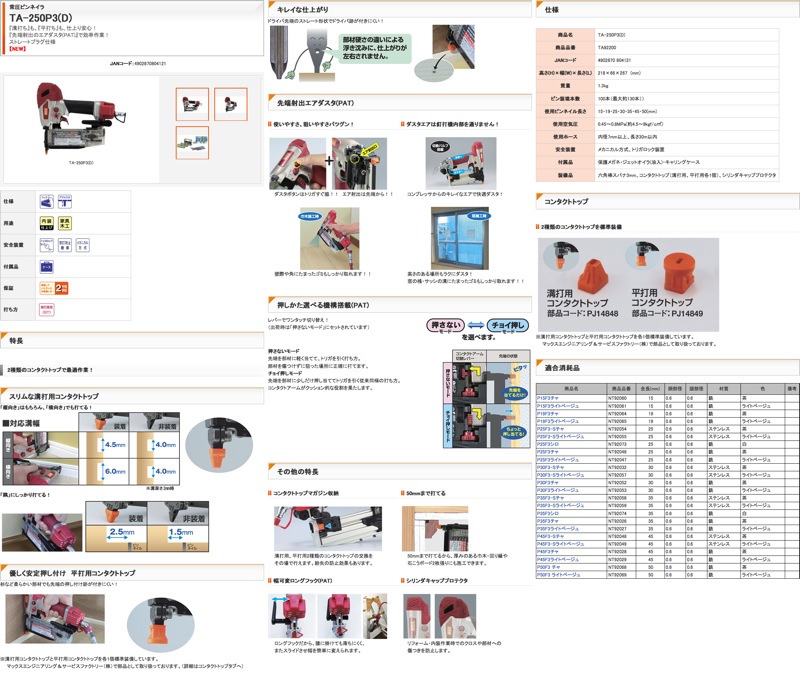Open the product link in the NT92061 row

coord(558,406)
